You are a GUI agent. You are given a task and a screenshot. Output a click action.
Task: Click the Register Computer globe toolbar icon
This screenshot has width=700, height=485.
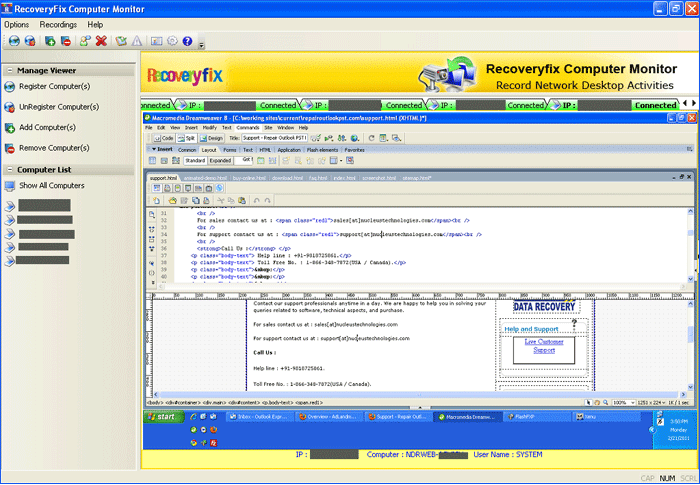pos(14,41)
